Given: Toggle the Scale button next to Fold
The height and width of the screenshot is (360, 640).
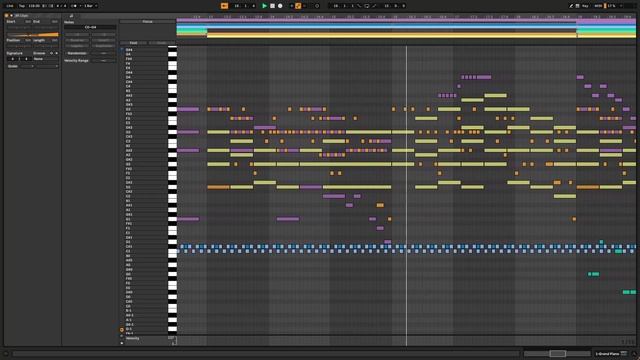Looking at the screenshot, I should [x=161, y=43].
